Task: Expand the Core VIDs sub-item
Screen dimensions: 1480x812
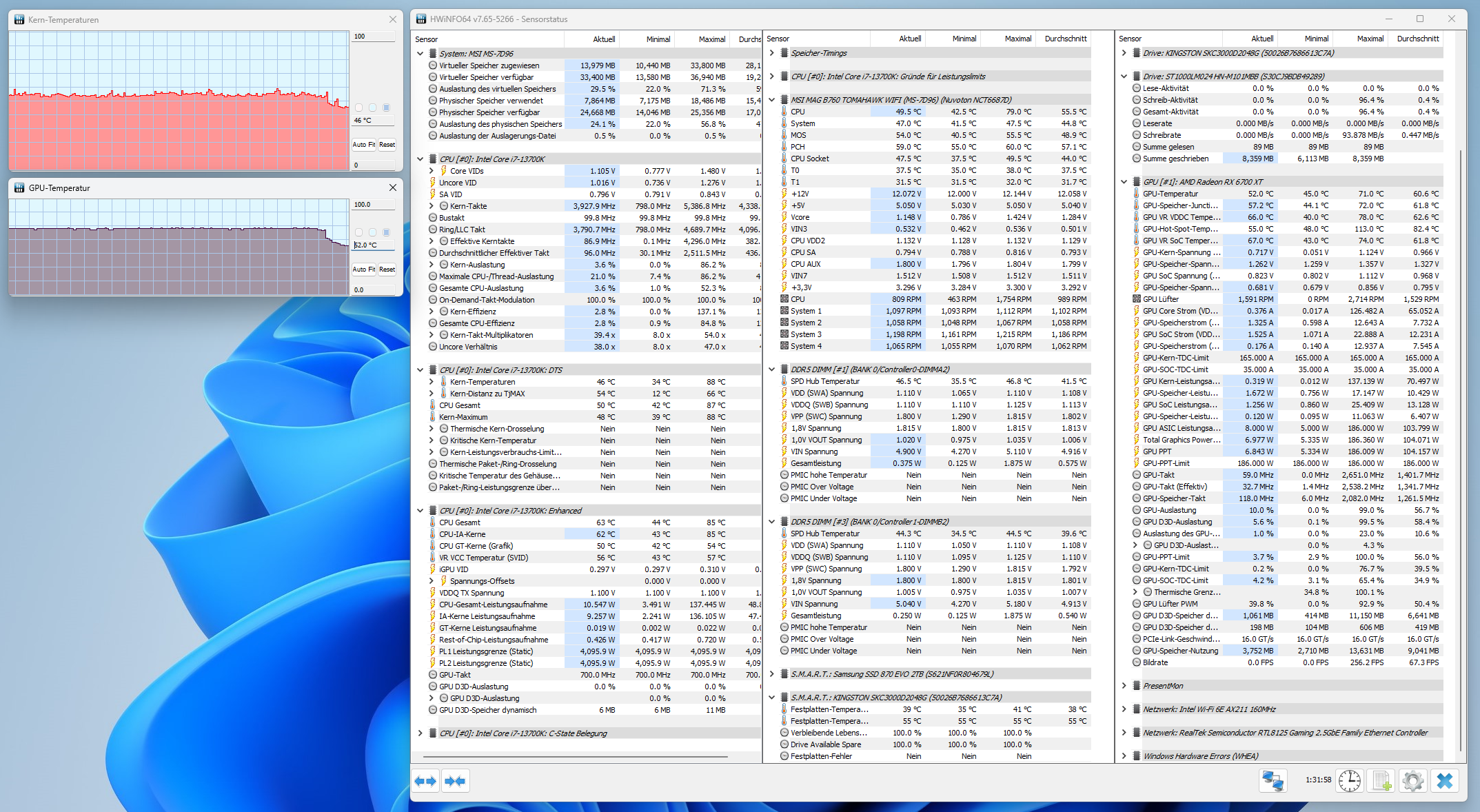Action: [x=432, y=171]
